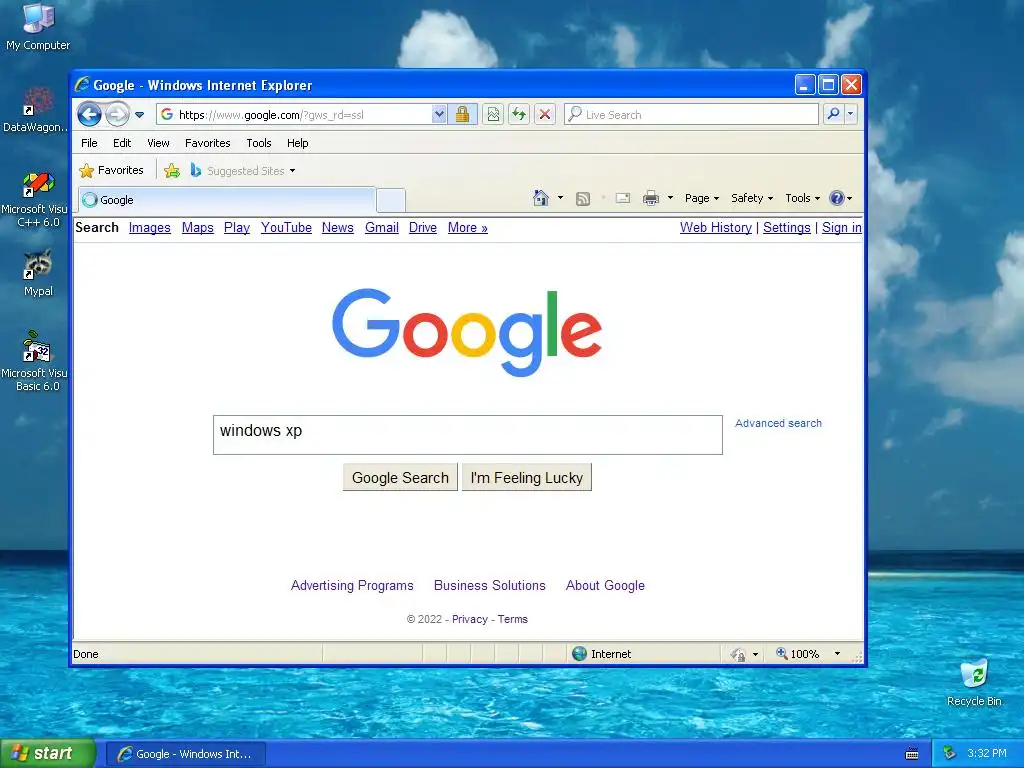Open About Google link
Viewport: 1024px width, 768px height.
pos(605,585)
